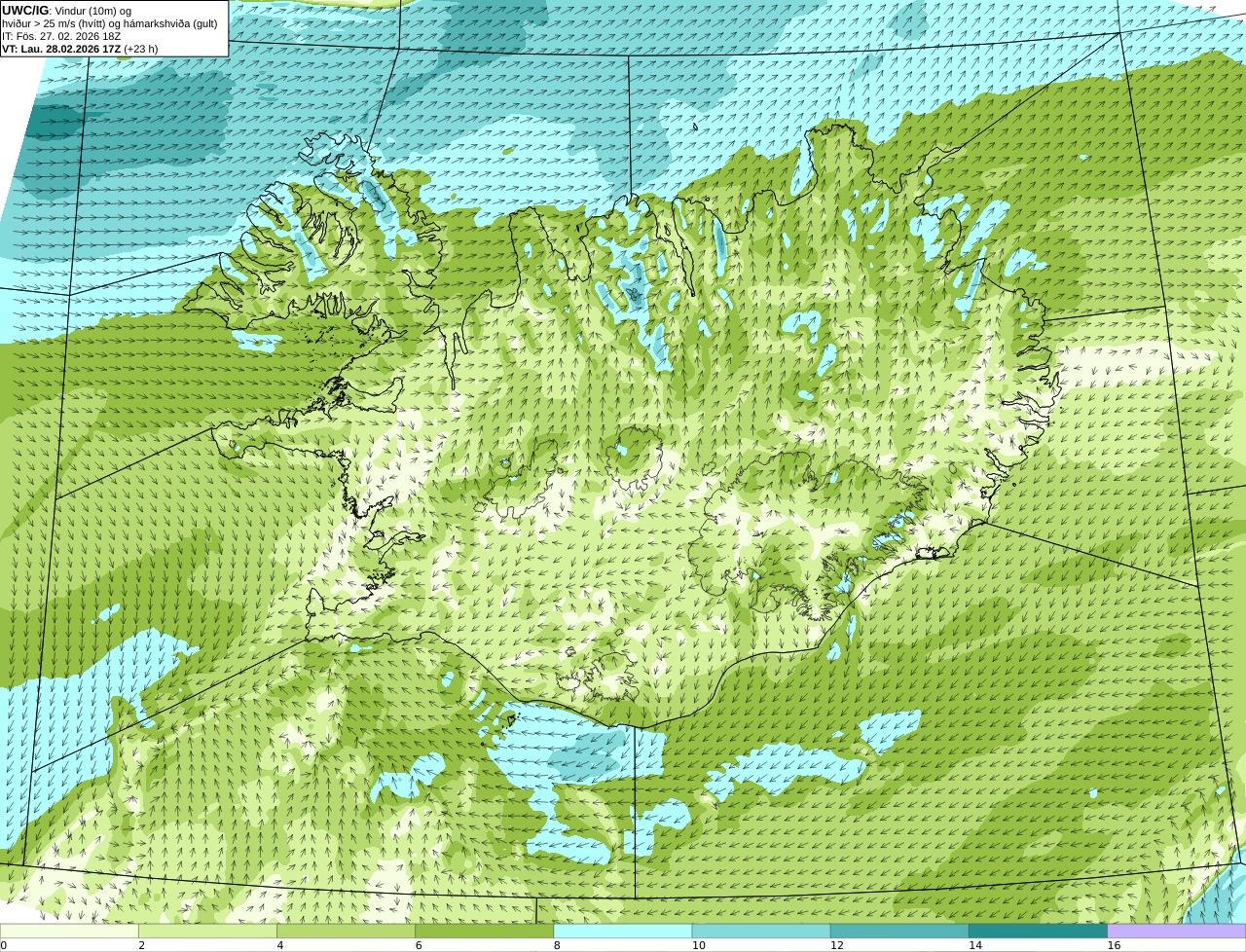This screenshot has height=952, width=1246.
Task: Click the legend scale label "4"
Action: (x=280, y=945)
